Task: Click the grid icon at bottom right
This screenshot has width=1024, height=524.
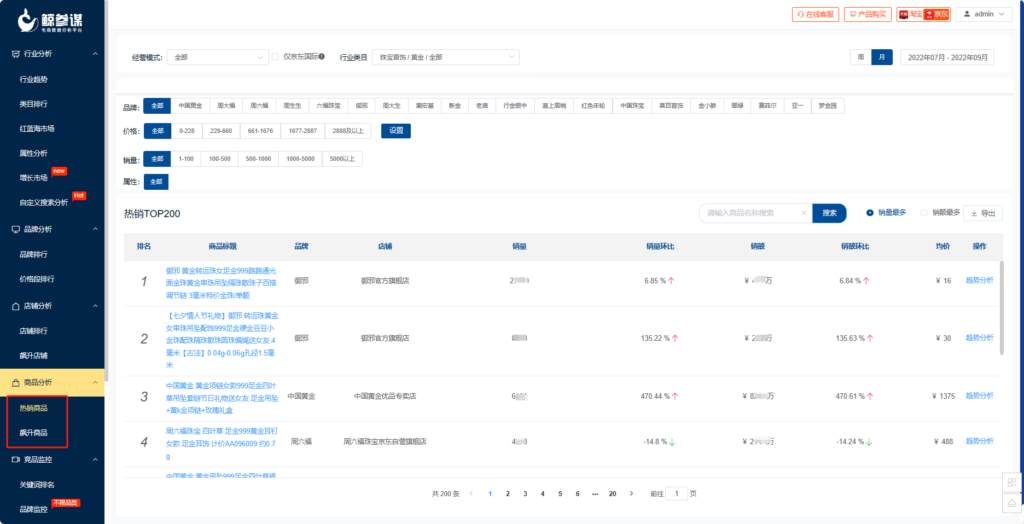Action: 1011,482
